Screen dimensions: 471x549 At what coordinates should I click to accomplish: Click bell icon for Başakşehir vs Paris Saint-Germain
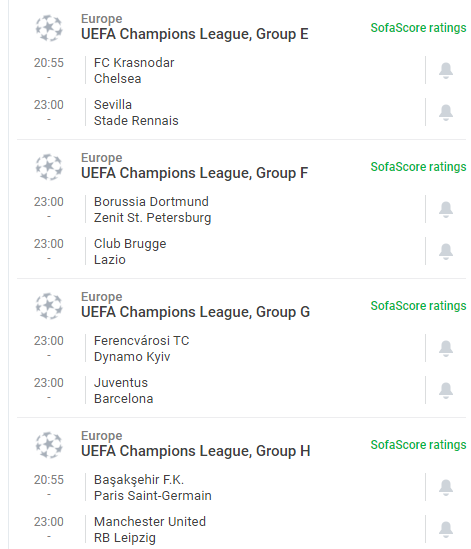point(446,488)
